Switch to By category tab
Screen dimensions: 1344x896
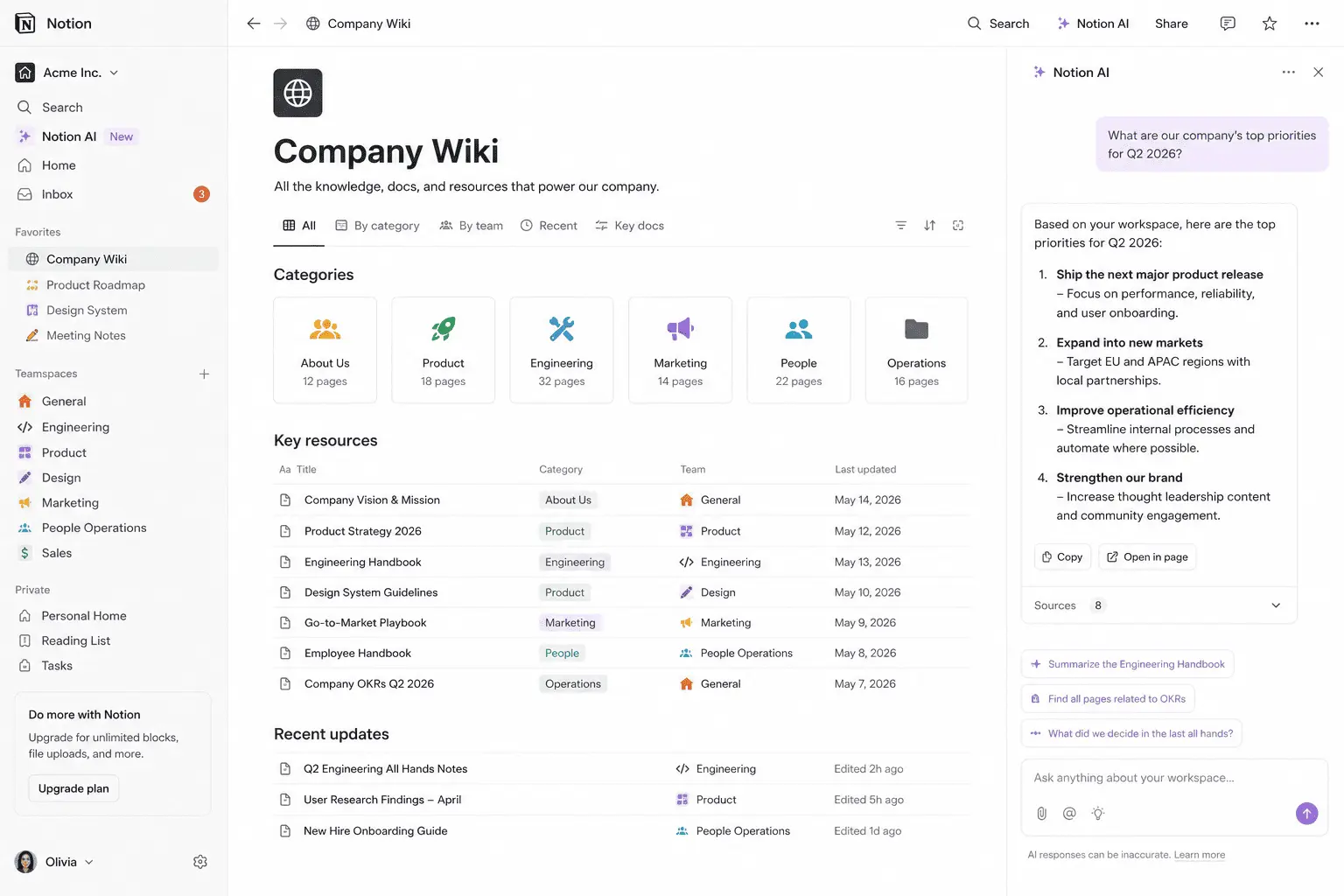(x=378, y=226)
